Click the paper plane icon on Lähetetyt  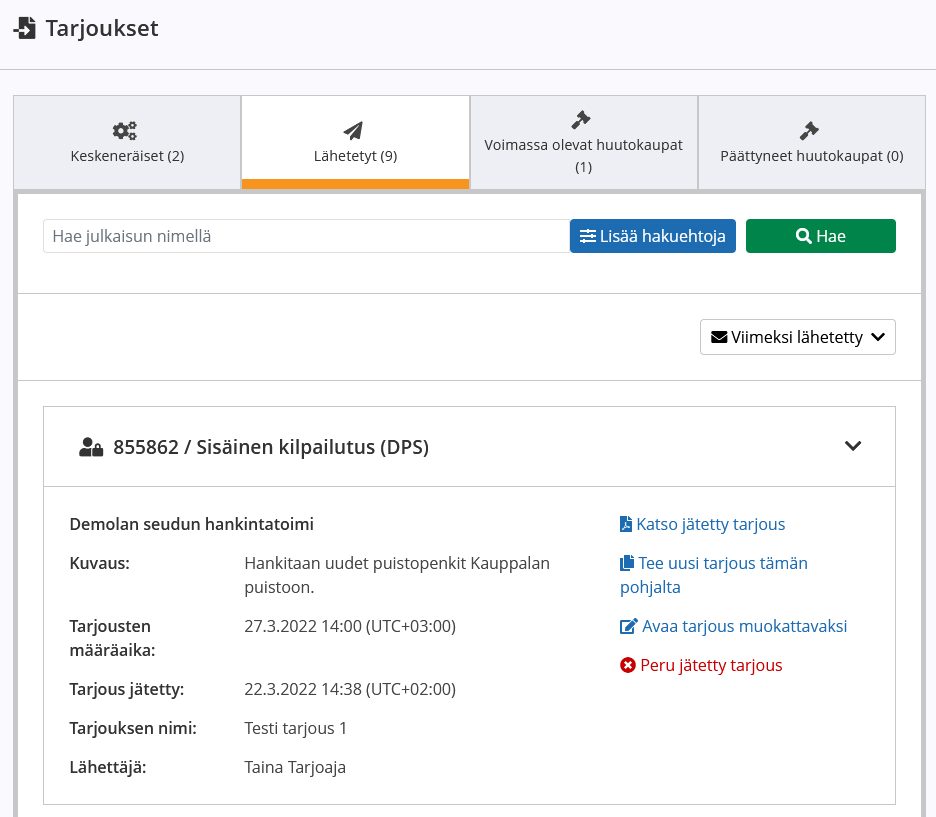353,131
